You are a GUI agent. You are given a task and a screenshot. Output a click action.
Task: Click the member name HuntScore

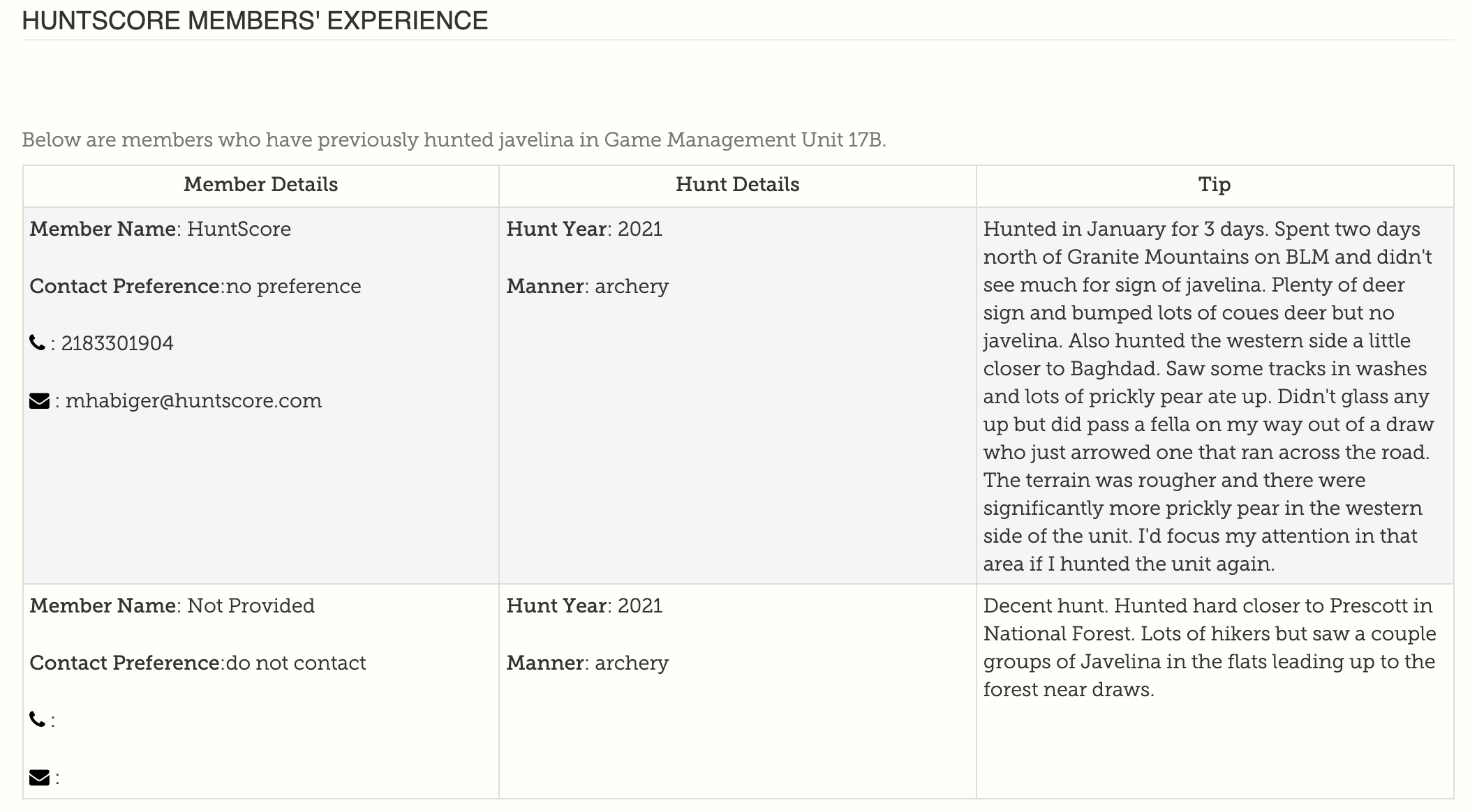[239, 229]
